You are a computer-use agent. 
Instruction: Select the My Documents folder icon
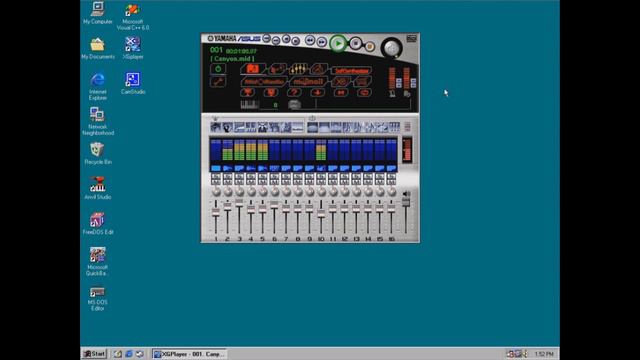point(98,49)
